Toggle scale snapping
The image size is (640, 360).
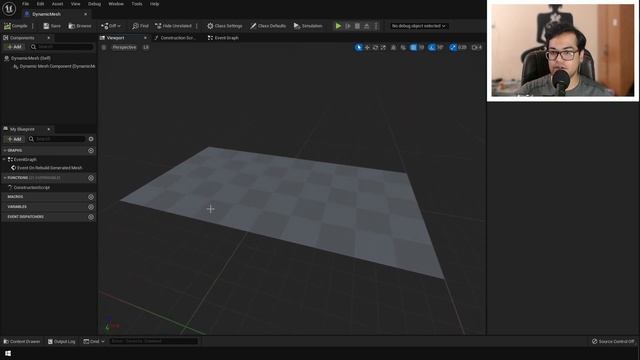click(453, 47)
